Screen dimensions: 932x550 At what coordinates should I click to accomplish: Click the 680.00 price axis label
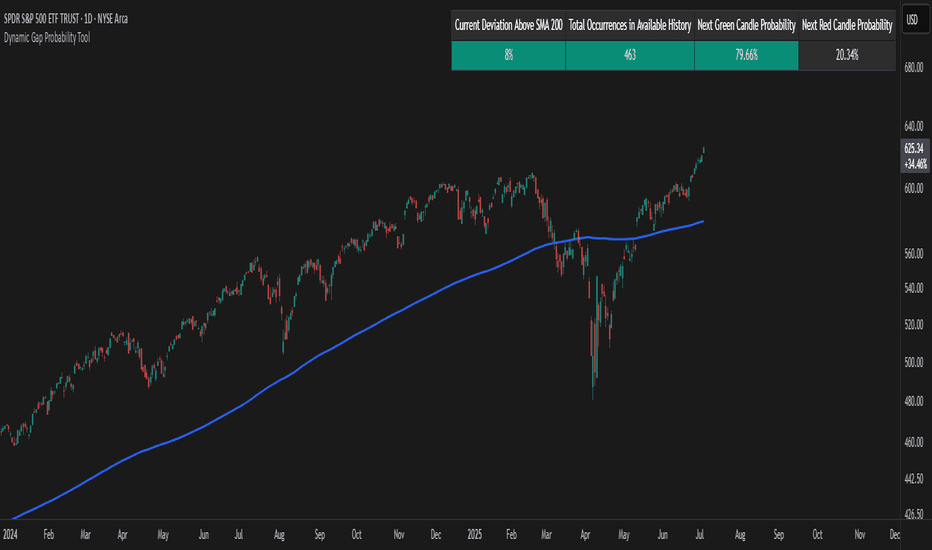[912, 68]
